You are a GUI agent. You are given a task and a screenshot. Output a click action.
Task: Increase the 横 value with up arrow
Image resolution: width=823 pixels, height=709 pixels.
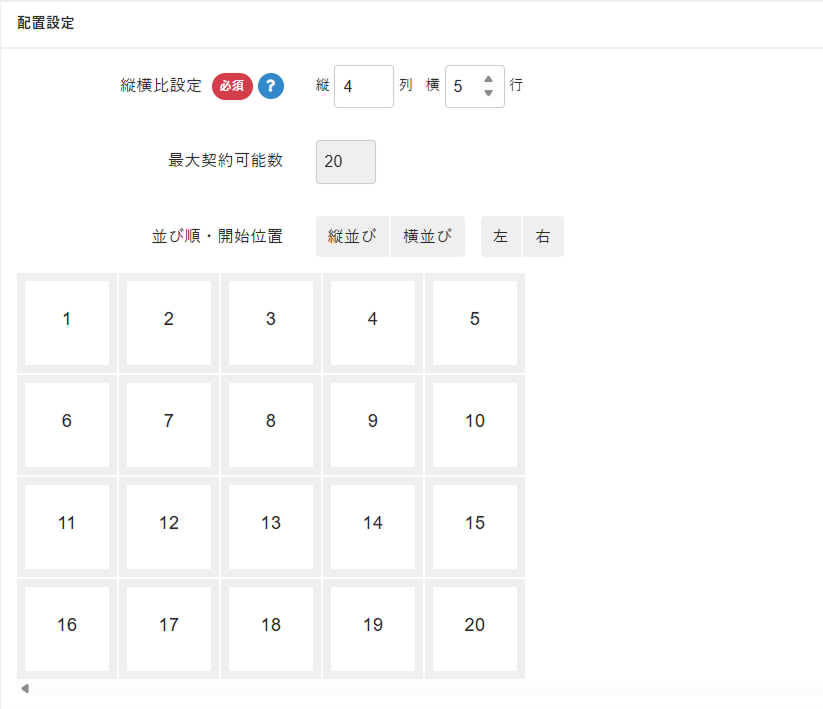[489, 79]
